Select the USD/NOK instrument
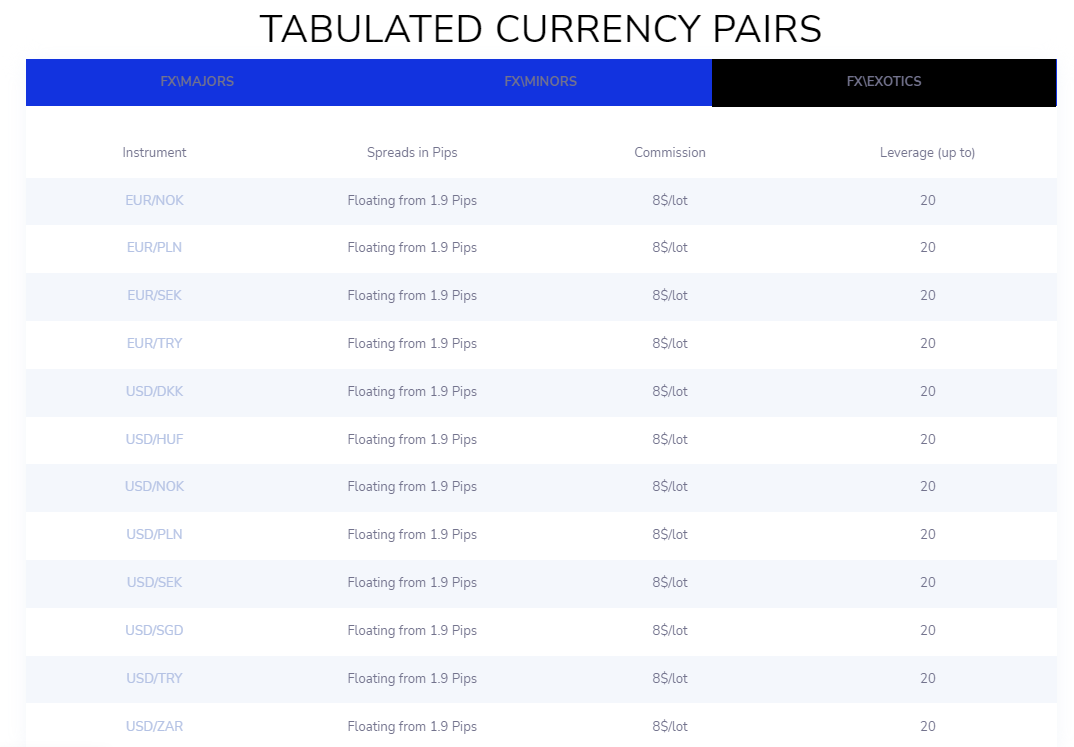The width and height of the screenshot is (1074, 747). click(x=154, y=487)
